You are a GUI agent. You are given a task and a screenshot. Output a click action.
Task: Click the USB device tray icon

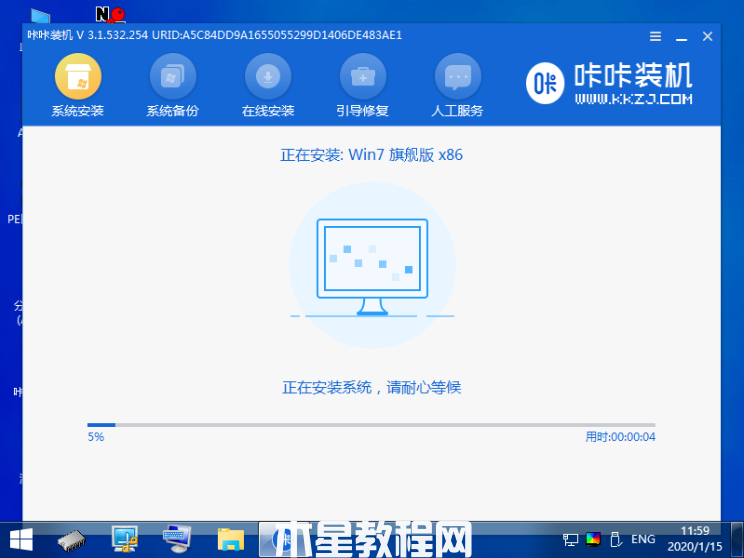tap(615, 539)
